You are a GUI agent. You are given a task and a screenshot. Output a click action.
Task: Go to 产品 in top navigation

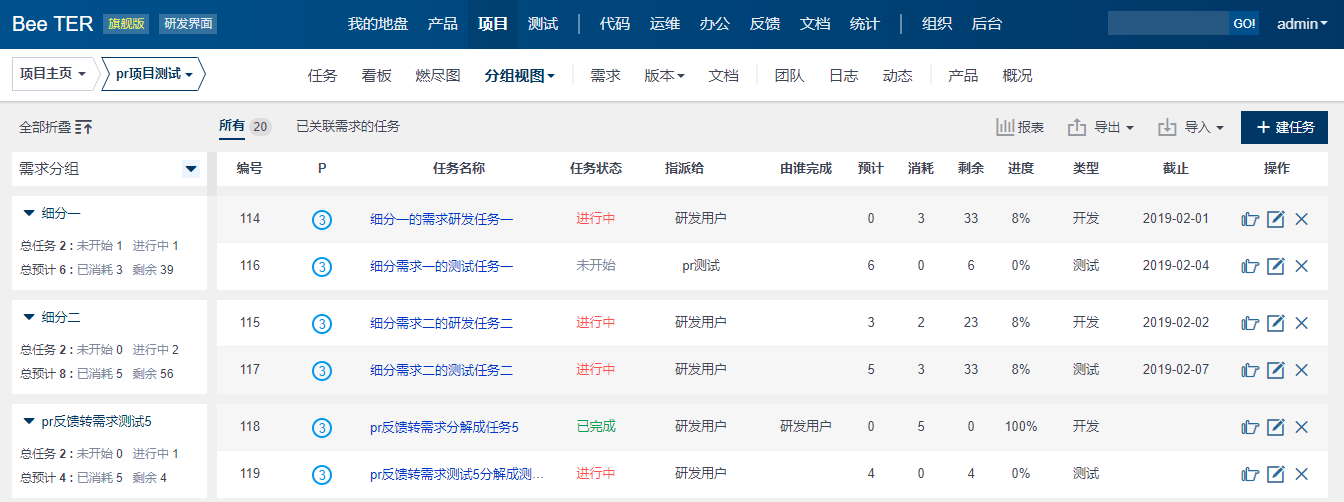coord(443,24)
